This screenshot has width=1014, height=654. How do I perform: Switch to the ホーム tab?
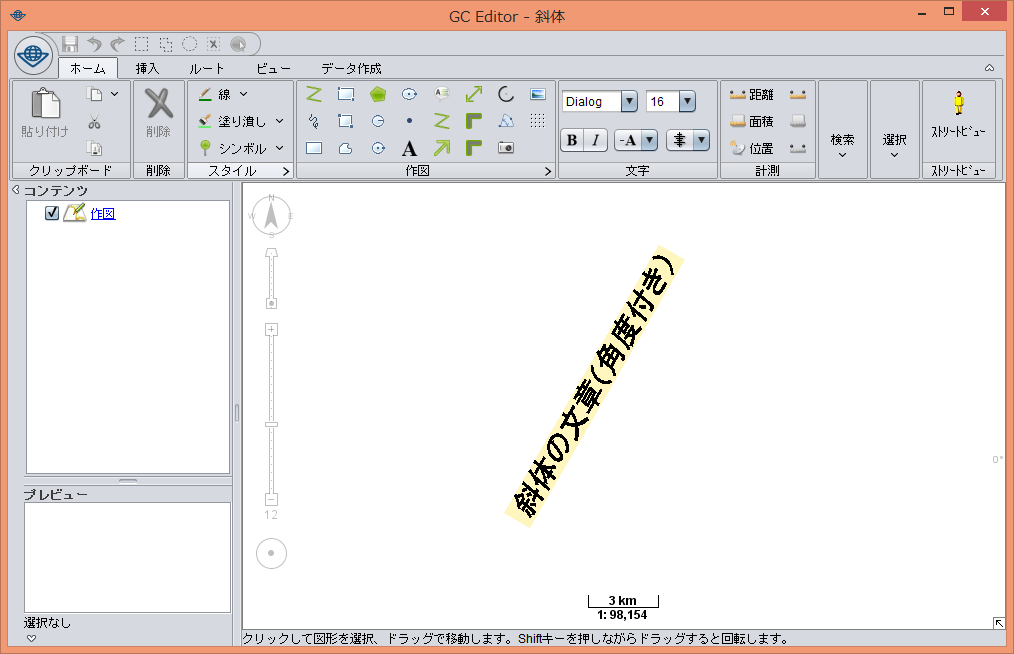tap(88, 68)
